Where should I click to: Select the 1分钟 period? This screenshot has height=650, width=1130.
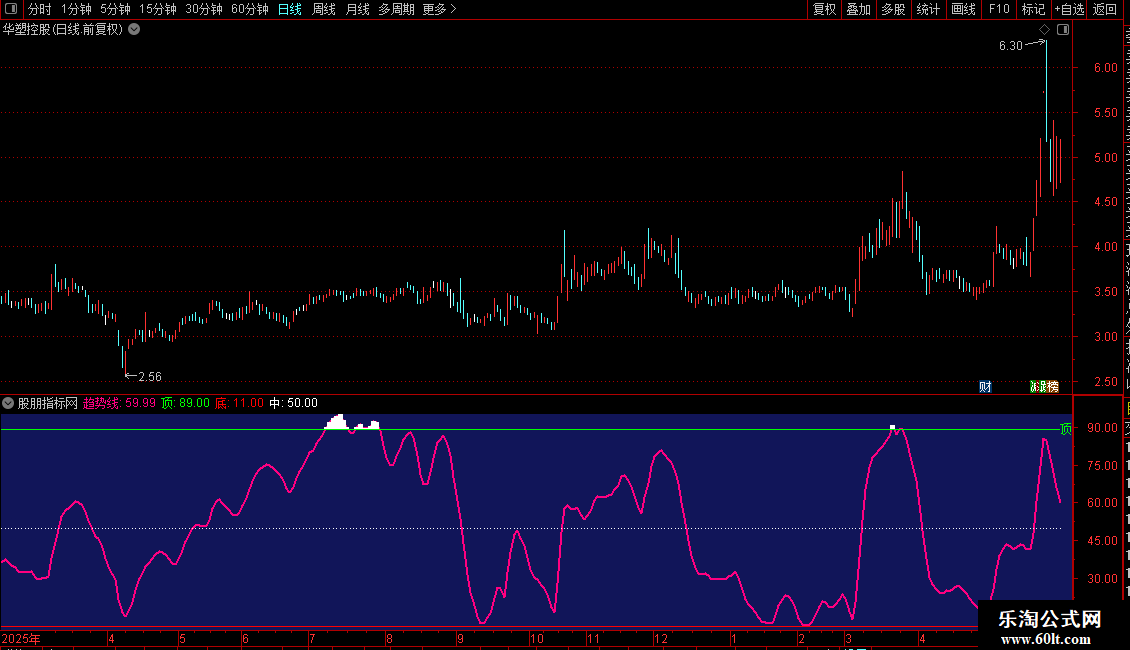pyautogui.click(x=76, y=9)
